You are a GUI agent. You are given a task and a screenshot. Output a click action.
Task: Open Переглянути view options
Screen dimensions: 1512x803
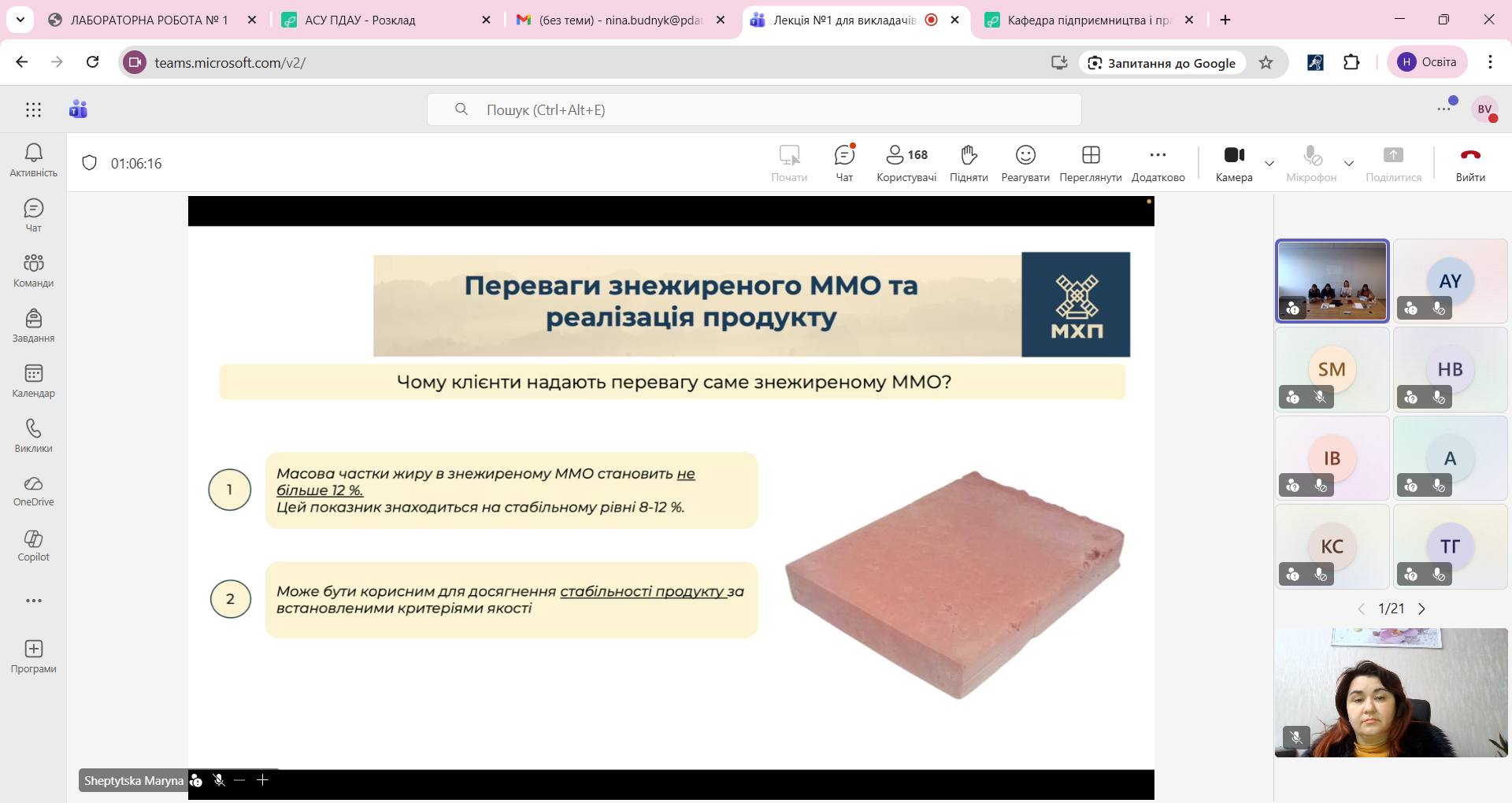(x=1090, y=163)
